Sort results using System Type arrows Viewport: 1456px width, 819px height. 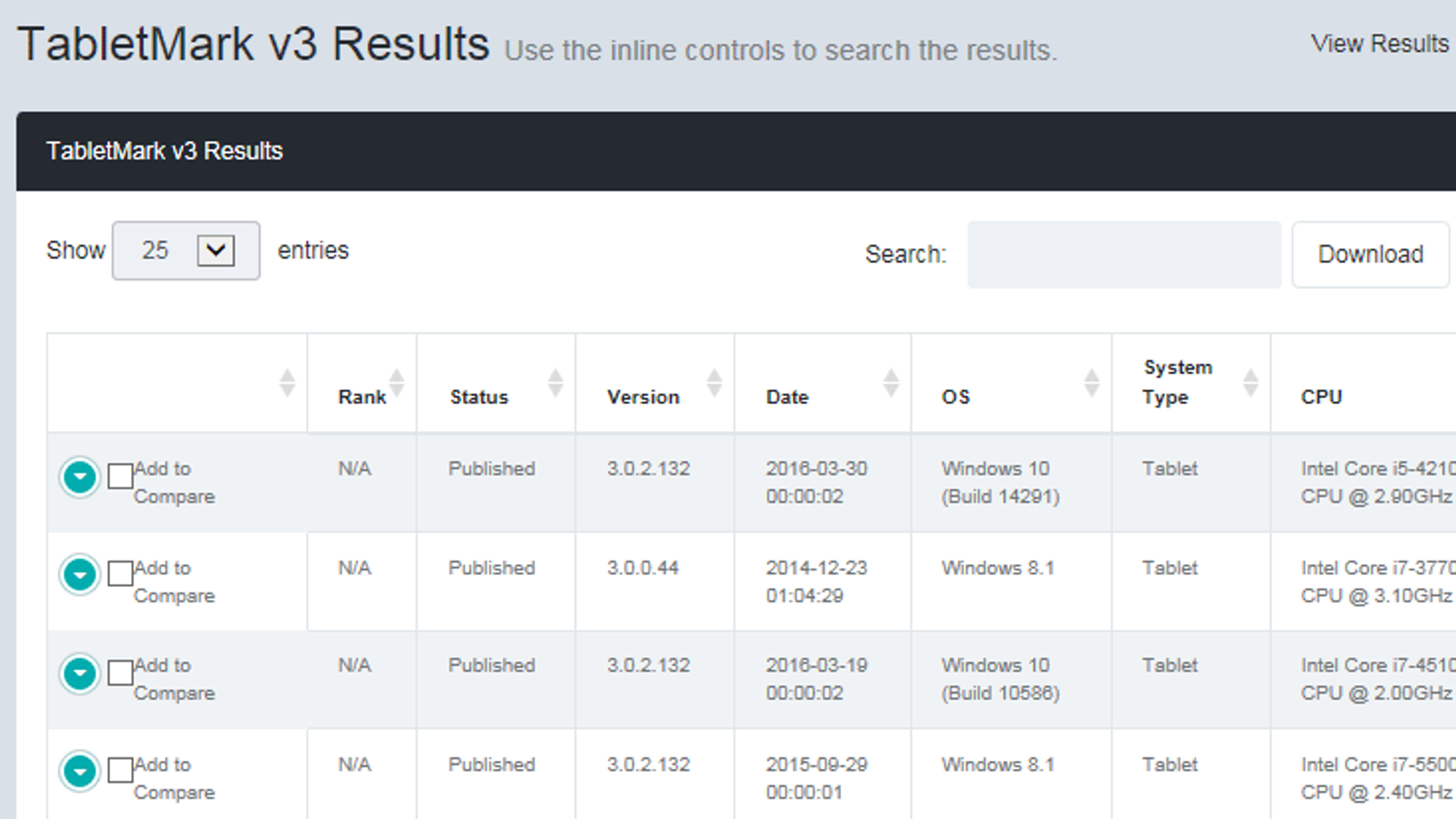(x=1250, y=383)
